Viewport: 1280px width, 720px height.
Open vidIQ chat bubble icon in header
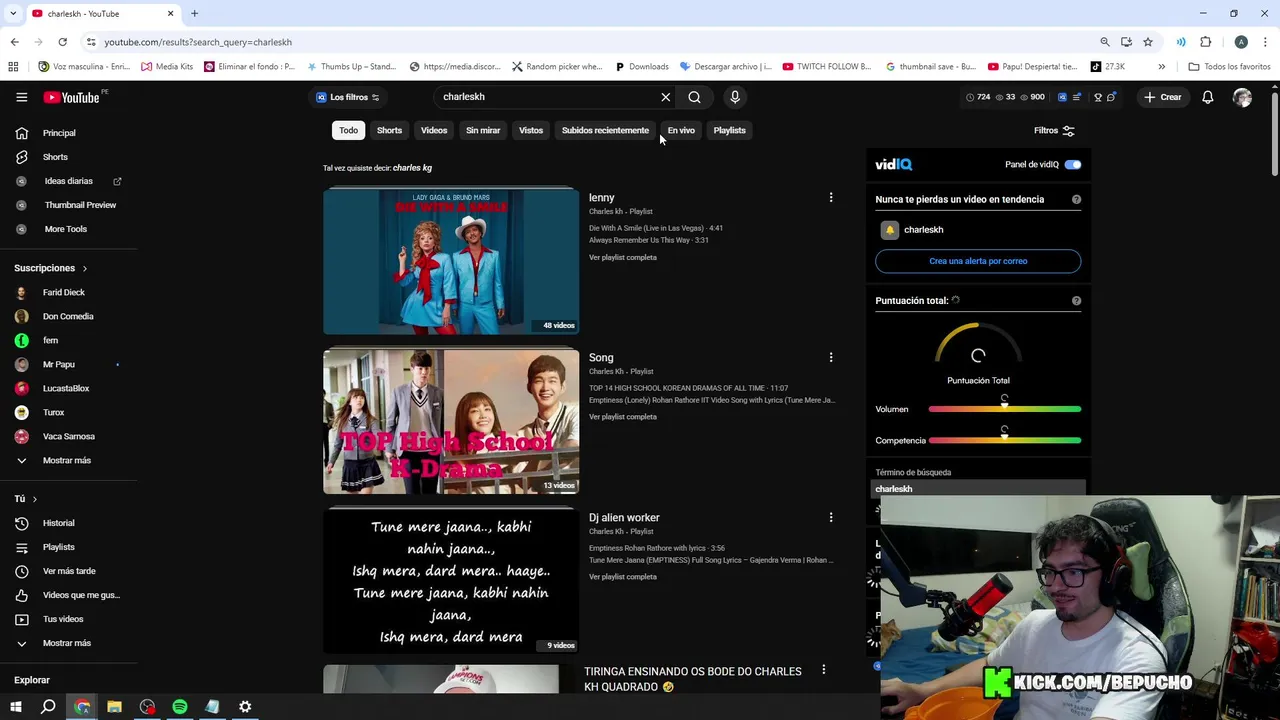1111,97
